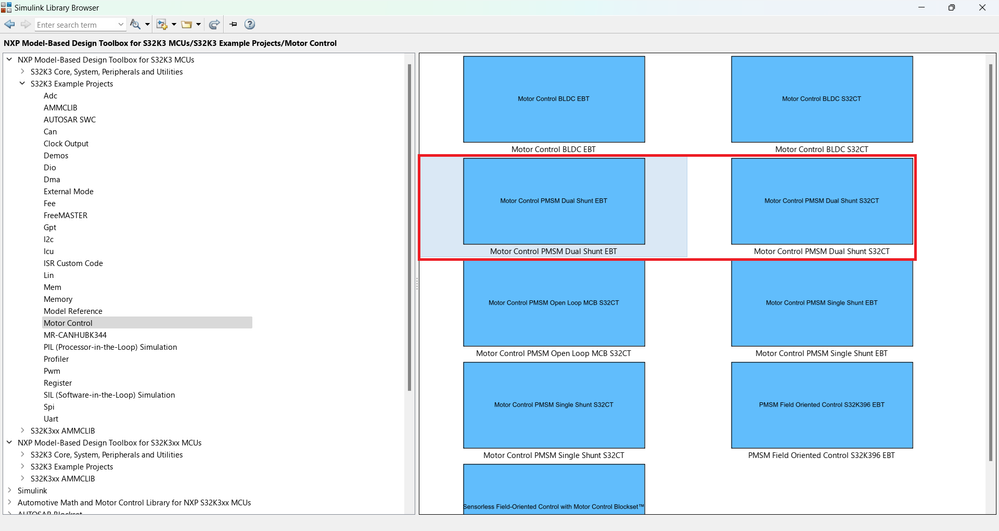Select SIL (Software-in-the-Loop) Simulation

pyautogui.click(x=109, y=395)
